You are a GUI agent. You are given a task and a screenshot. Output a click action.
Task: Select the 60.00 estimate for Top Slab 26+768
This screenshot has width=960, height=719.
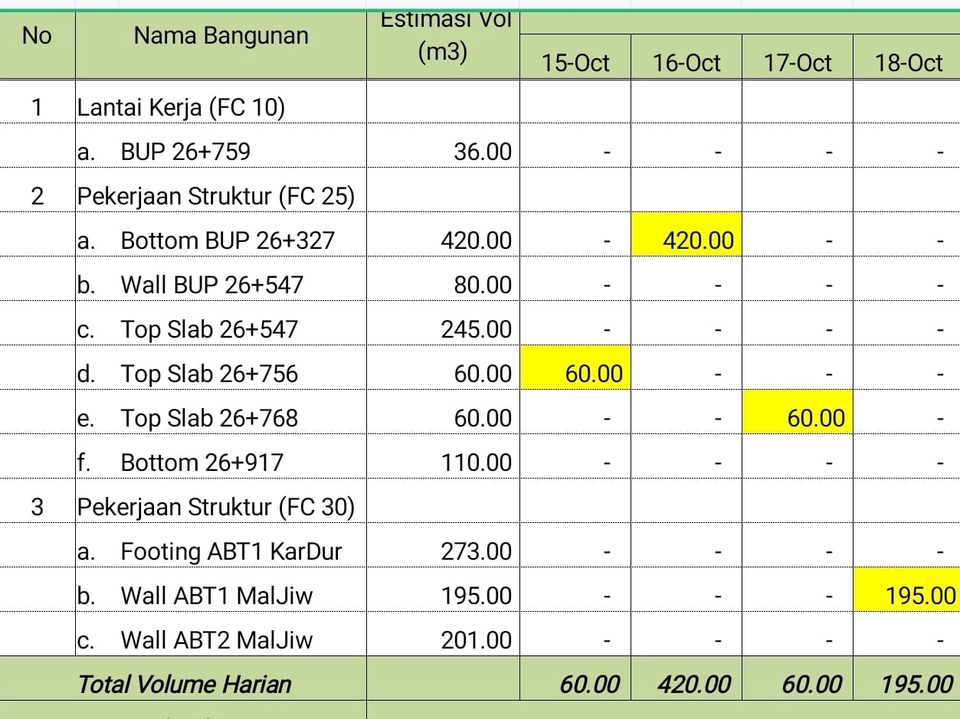(443, 412)
